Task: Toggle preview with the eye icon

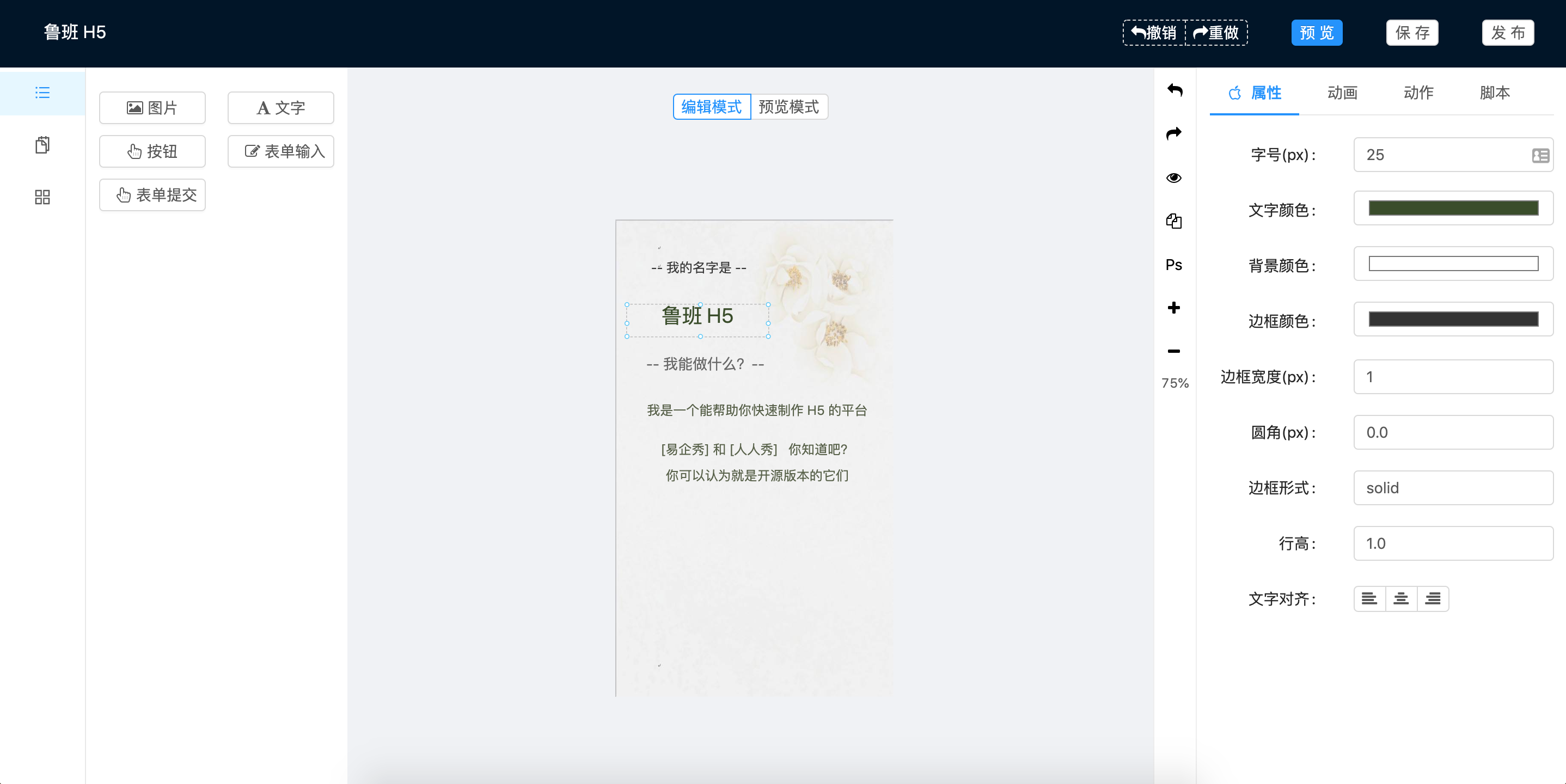Action: pyautogui.click(x=1174, y=177)
